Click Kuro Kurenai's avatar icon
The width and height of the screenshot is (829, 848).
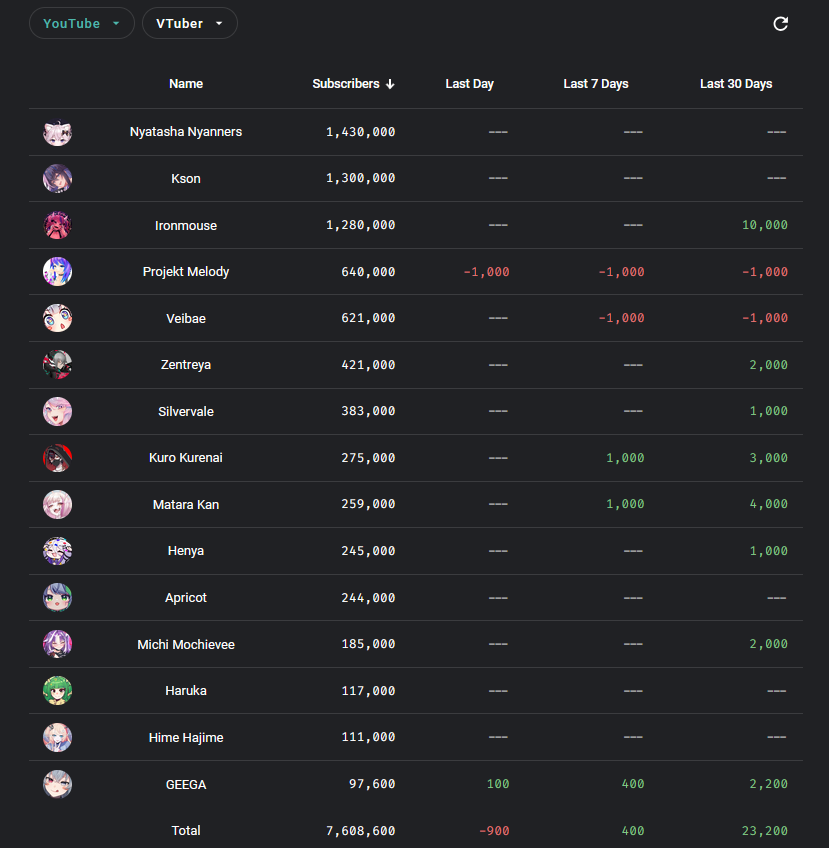click(57, 458)
